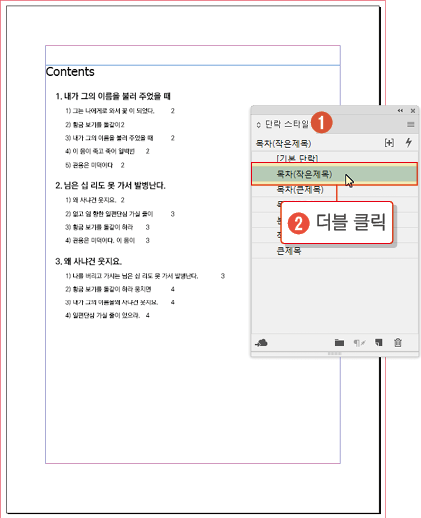
Task: Click heading '3. 왜 사냐건 웃지요.'
Action: (89, 261)
